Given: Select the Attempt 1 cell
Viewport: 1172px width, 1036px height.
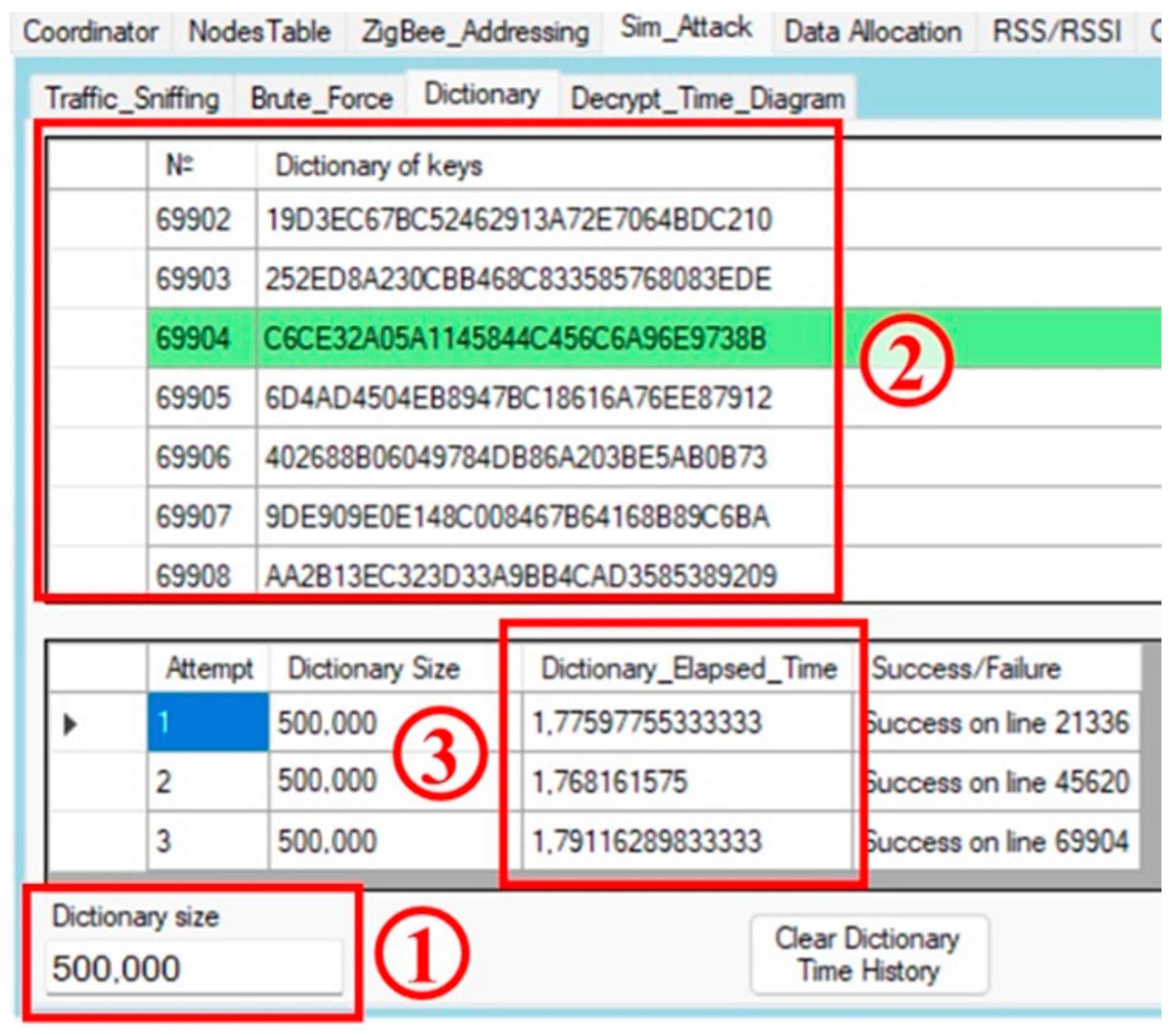Looking at the screenshot, I should (208, 723).
